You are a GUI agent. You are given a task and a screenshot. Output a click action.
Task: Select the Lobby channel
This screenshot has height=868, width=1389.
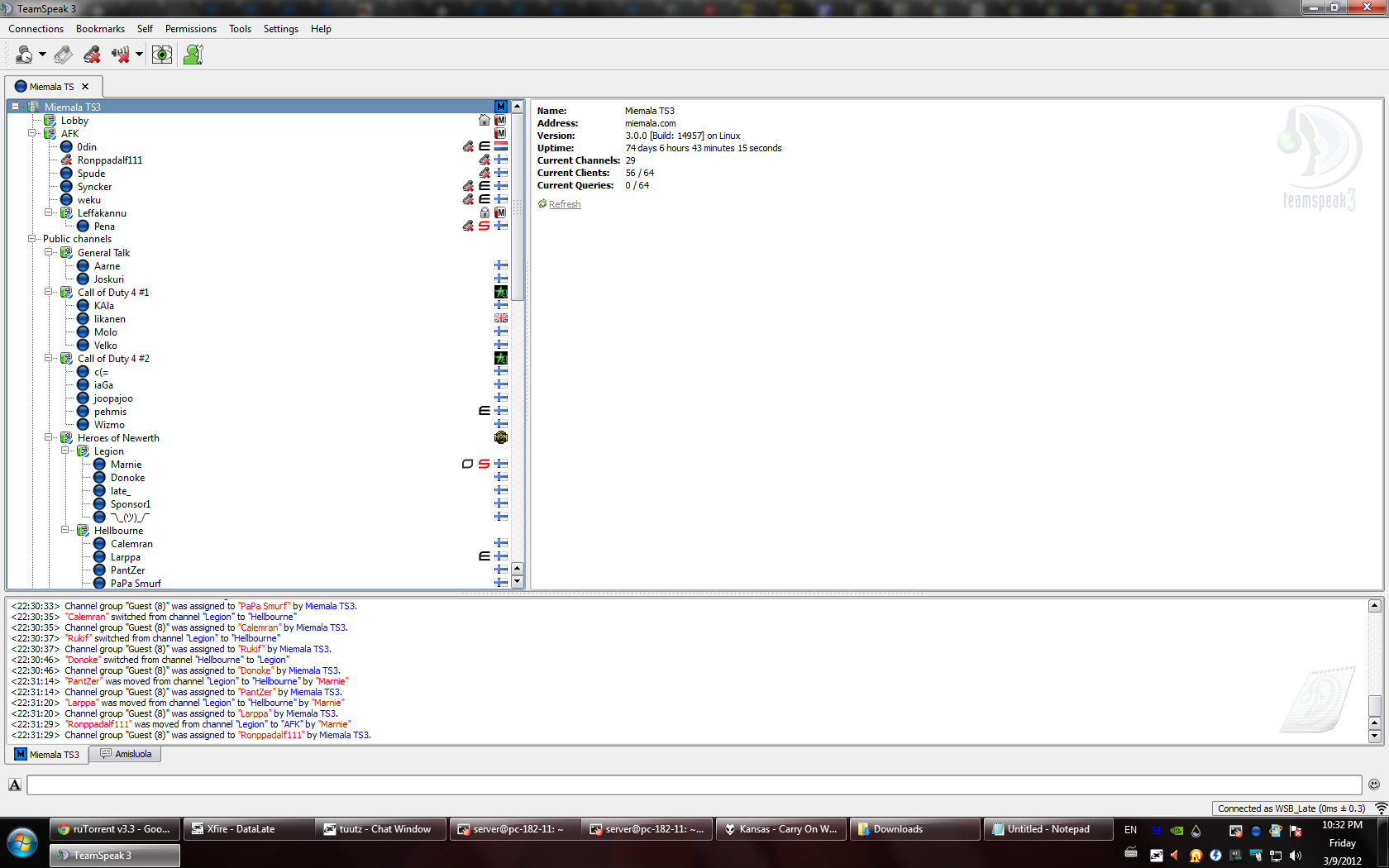coord(74,121)
